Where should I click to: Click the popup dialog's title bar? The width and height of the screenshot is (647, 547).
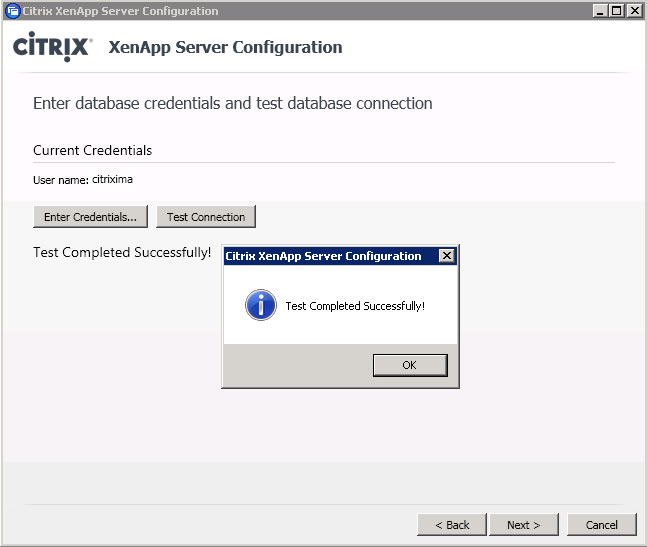[x=331, y=256]
